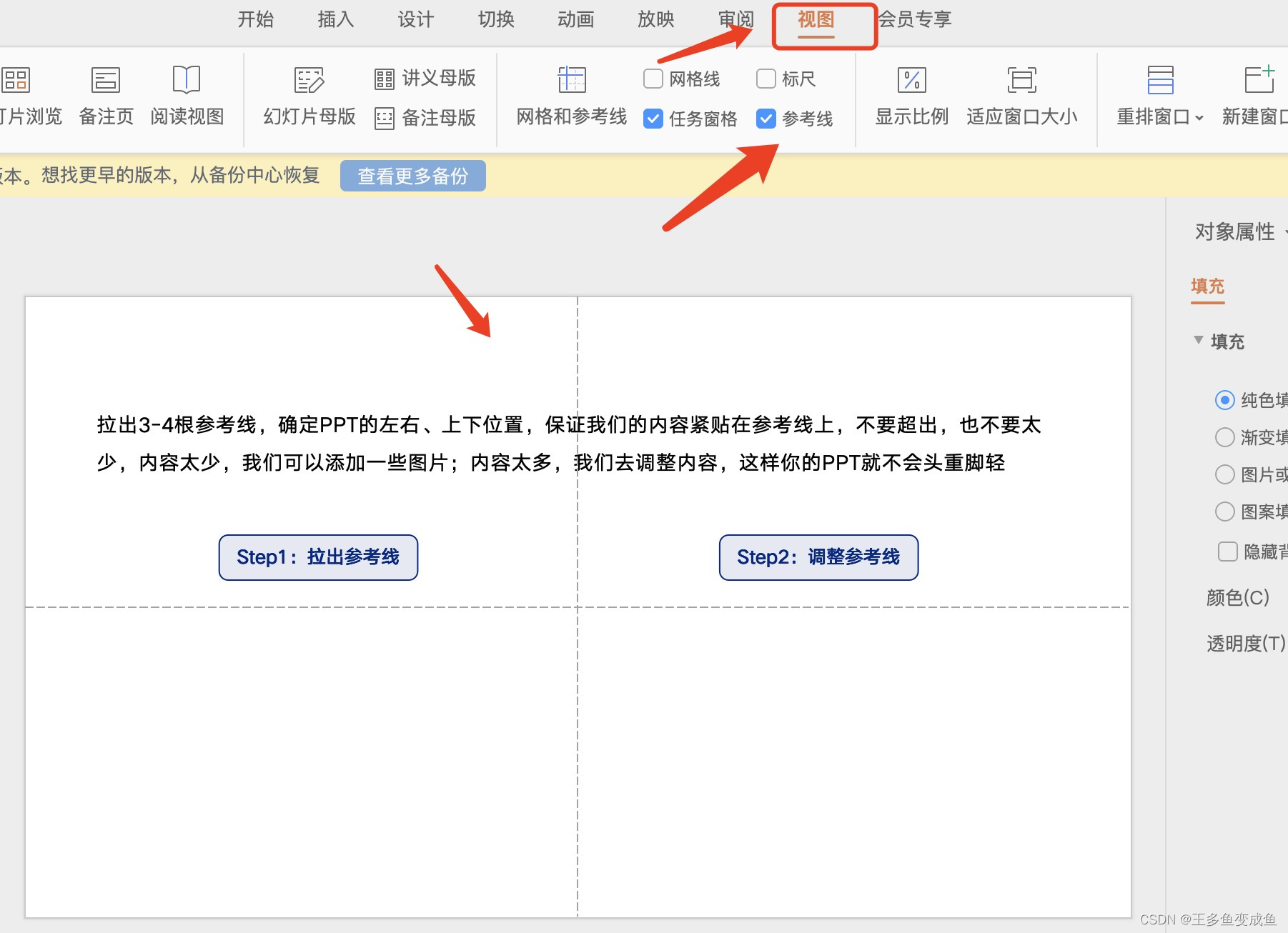
Task: Open the Review (审阅) tab
Action: tap(736, 19)
